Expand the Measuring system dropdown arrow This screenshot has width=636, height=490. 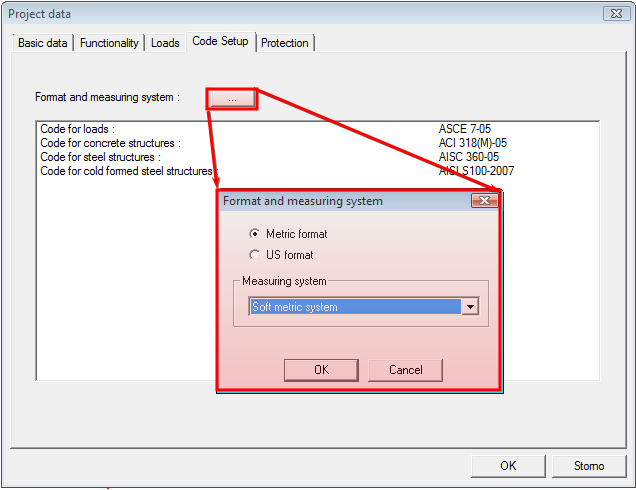point(470,307)
